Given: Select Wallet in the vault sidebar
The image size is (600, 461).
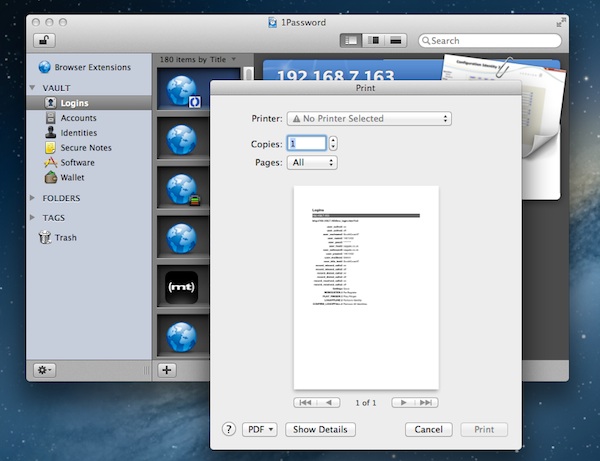Looking at the screenshot, I should point(64,178).
